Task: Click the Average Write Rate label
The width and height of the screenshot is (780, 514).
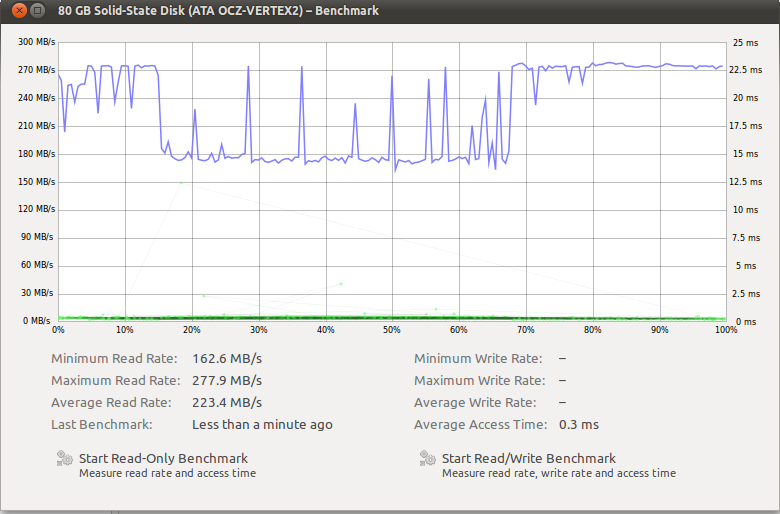Action: 475,403
